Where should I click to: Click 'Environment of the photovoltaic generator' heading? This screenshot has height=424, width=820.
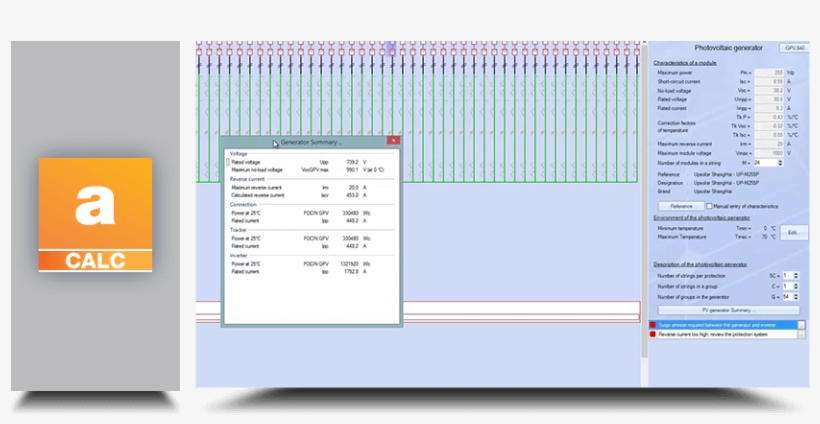click(701, 217)
